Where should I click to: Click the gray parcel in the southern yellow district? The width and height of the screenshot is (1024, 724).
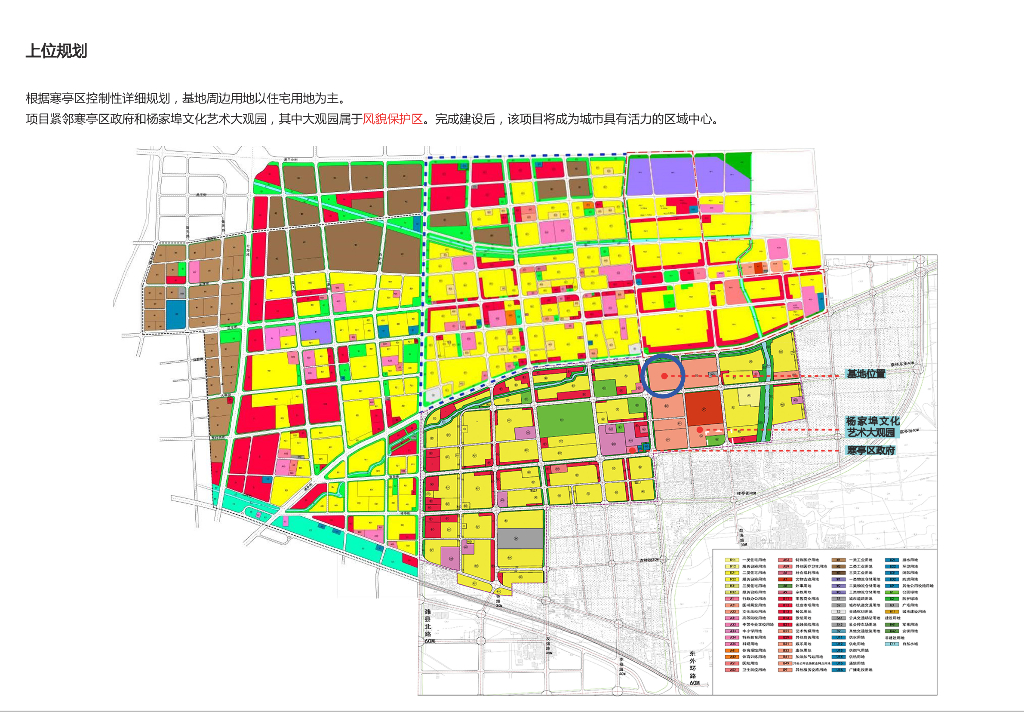coord(520,538)
